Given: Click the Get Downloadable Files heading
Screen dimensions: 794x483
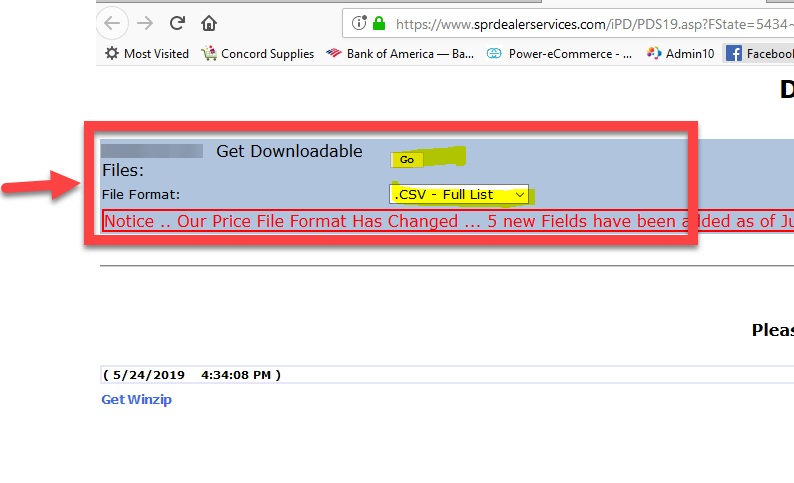Looking at the screenshot, I should 288,152.
